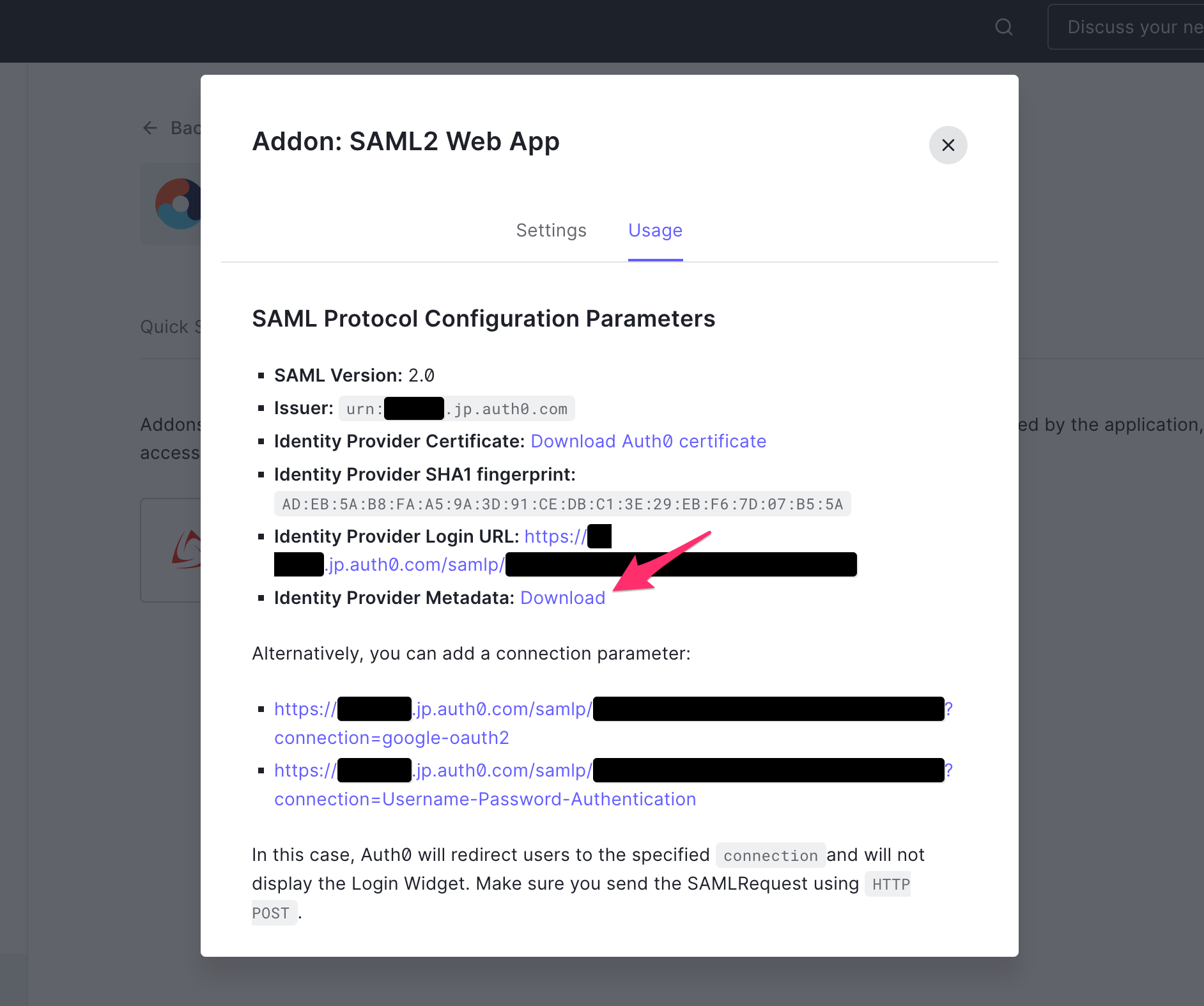
Task: Open the google-oauth2 connection link
Action: [614, 723]
